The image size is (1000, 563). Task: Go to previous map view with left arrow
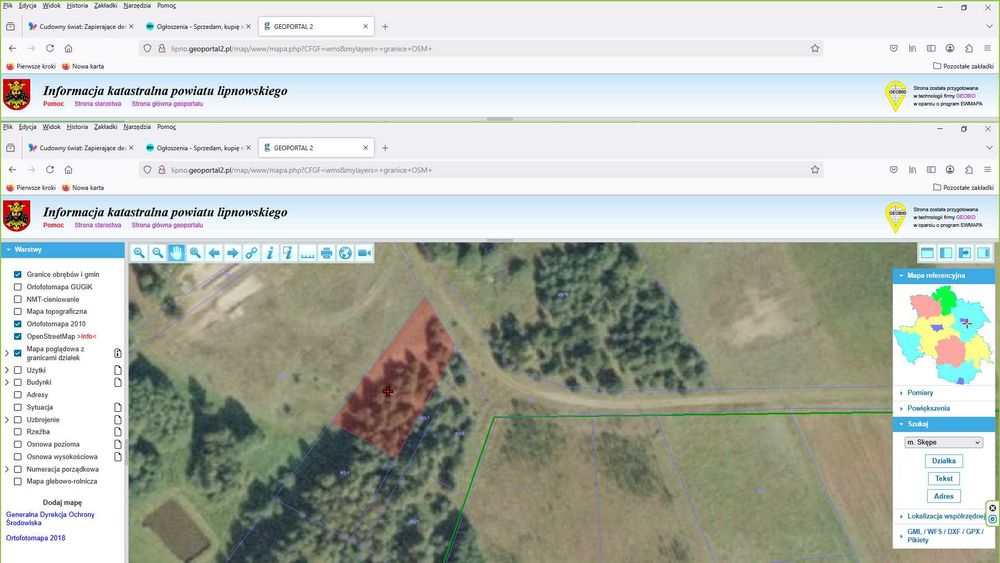[x=214, y=253]
